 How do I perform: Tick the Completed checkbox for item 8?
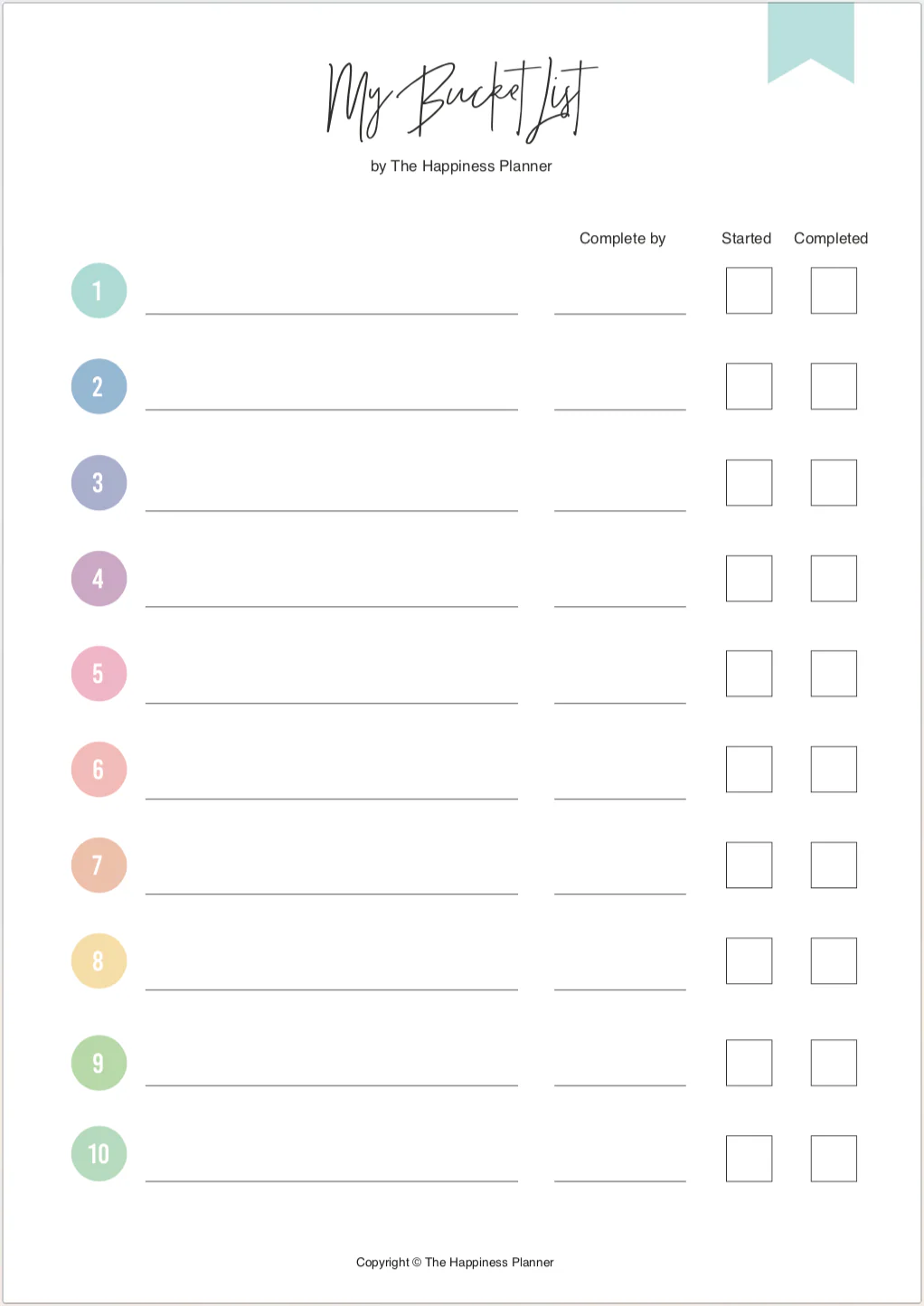tap(834, 961)
